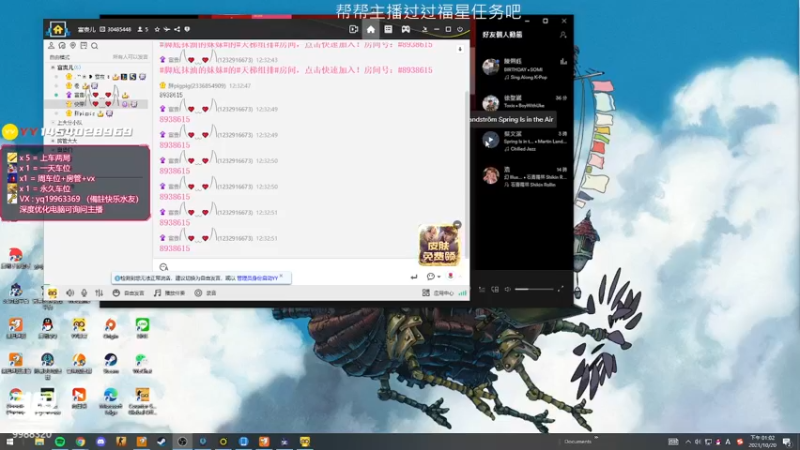Viewport: 800px width, 450px height.
Task: Open the list/template tab icon in the YY header
Action: [388, 30]
